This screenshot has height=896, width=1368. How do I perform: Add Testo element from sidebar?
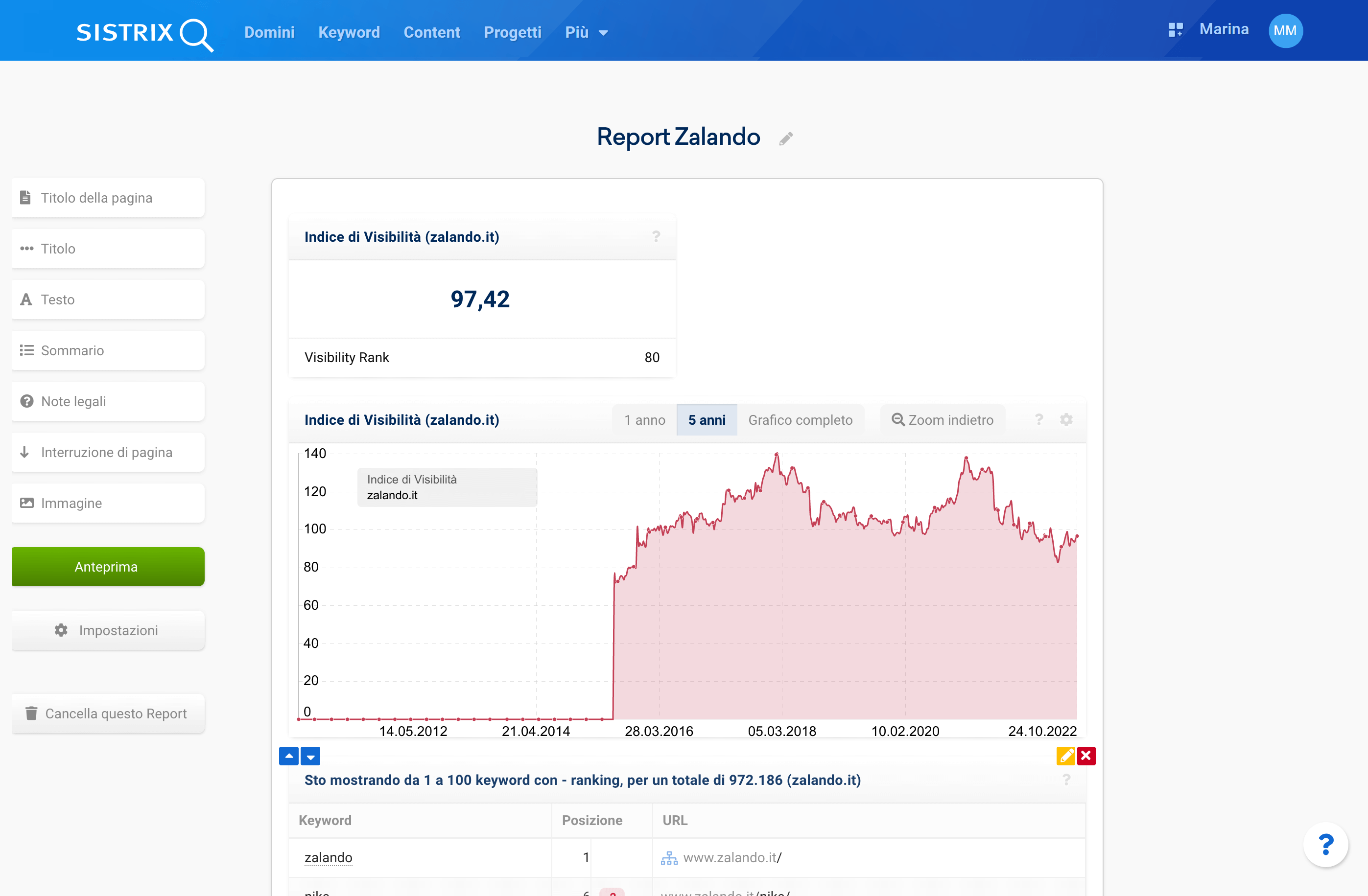(x=108, y=299)
